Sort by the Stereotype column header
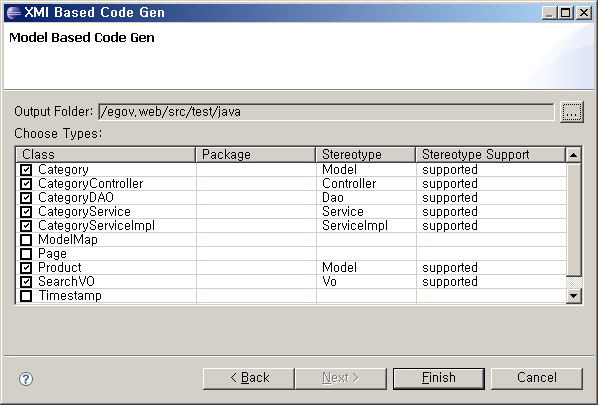The width and height of the screenshot is (598, 405). (x=365, y=154)
